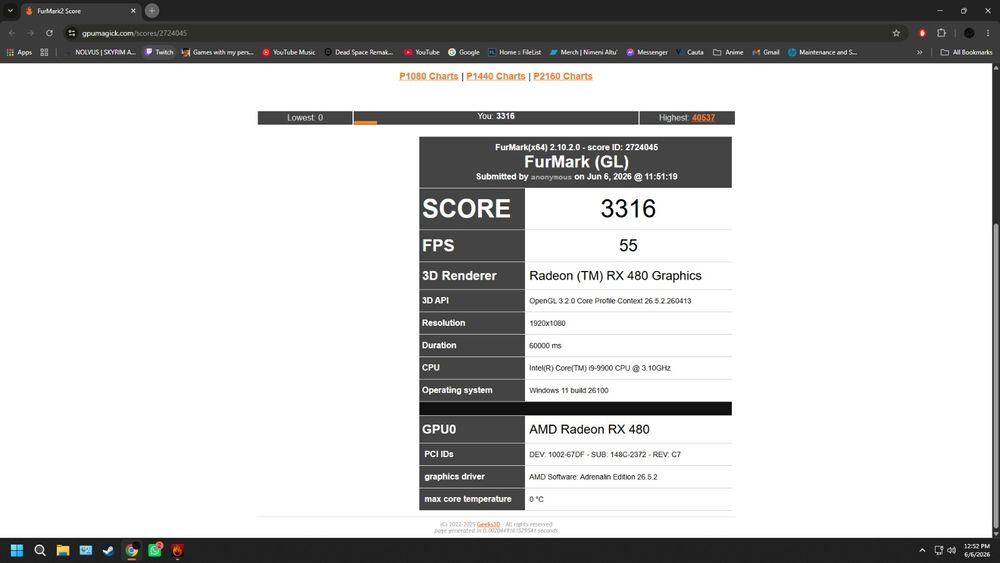Image resolution: width=1000 pixels, height=563 pixels.
Task: Select the FurMark2 Score browser tab
Action: [80, 11]
